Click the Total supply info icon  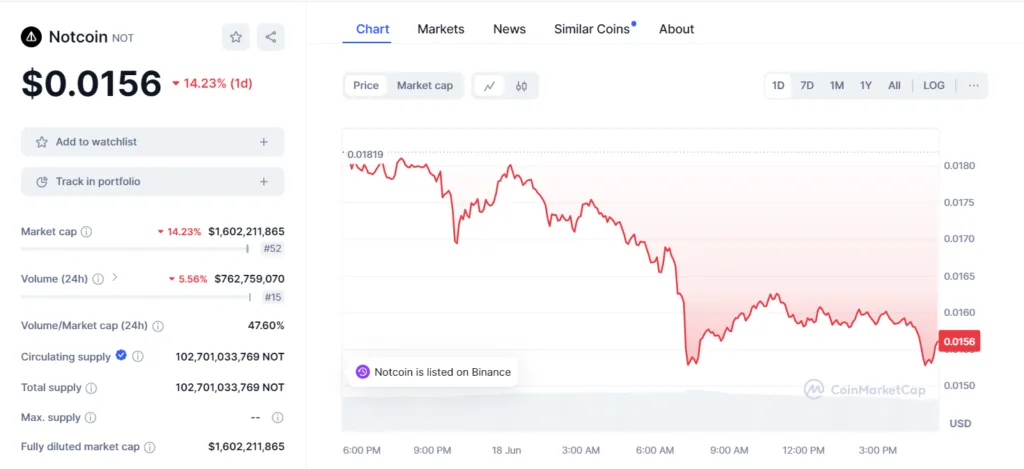tap(91, 388)
